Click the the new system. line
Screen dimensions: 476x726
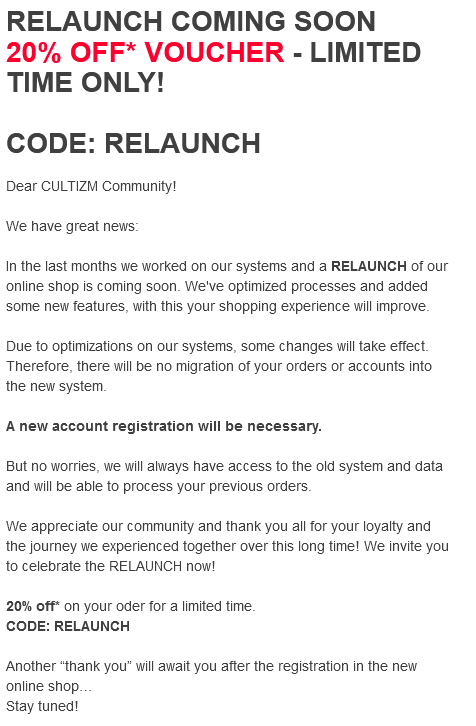[x=56, y=386]
